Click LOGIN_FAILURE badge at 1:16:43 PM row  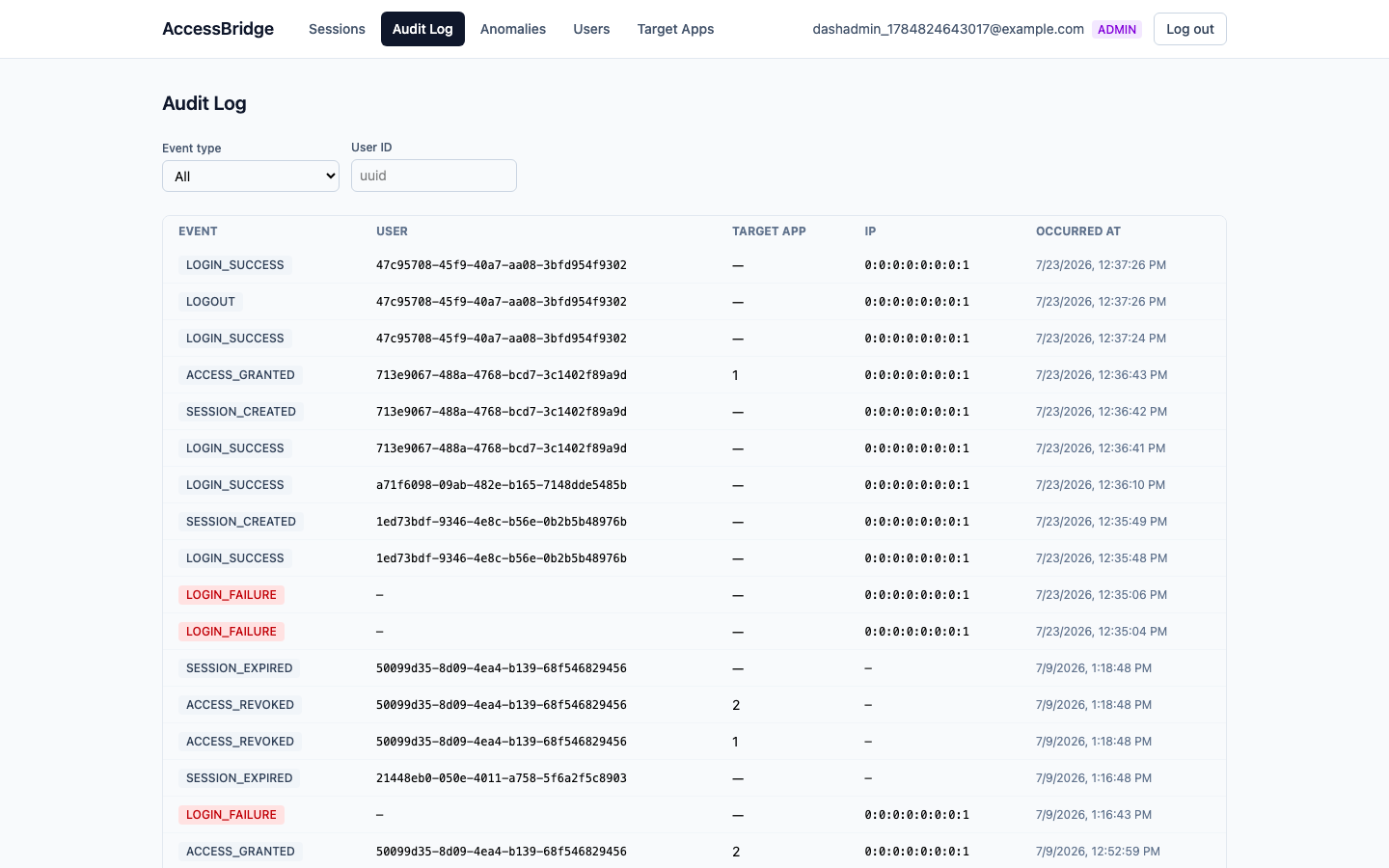(x=231, y=815)
